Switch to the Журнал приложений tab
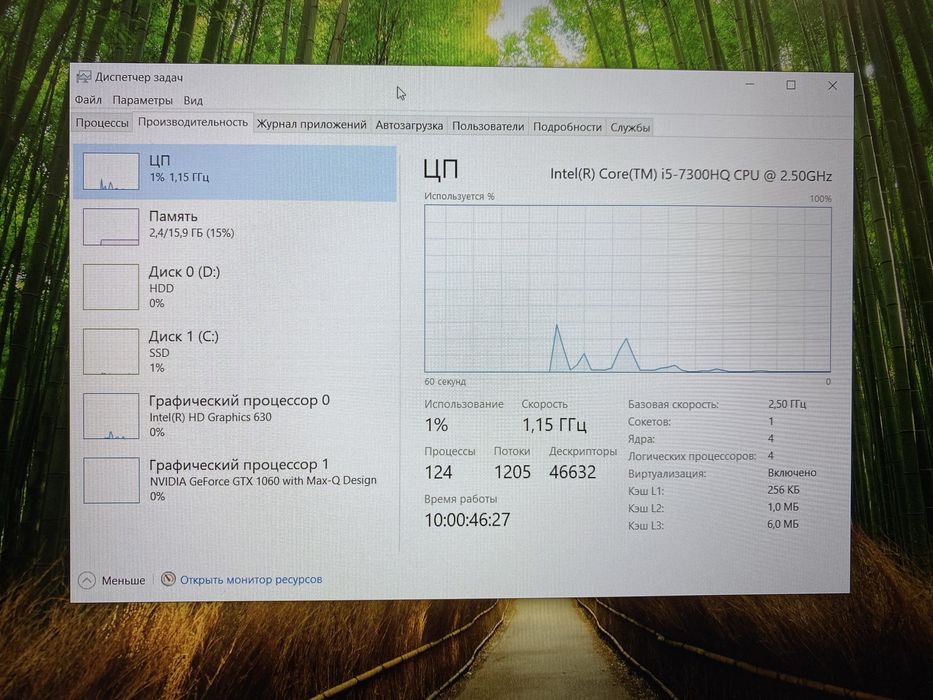 click(311, 125)
